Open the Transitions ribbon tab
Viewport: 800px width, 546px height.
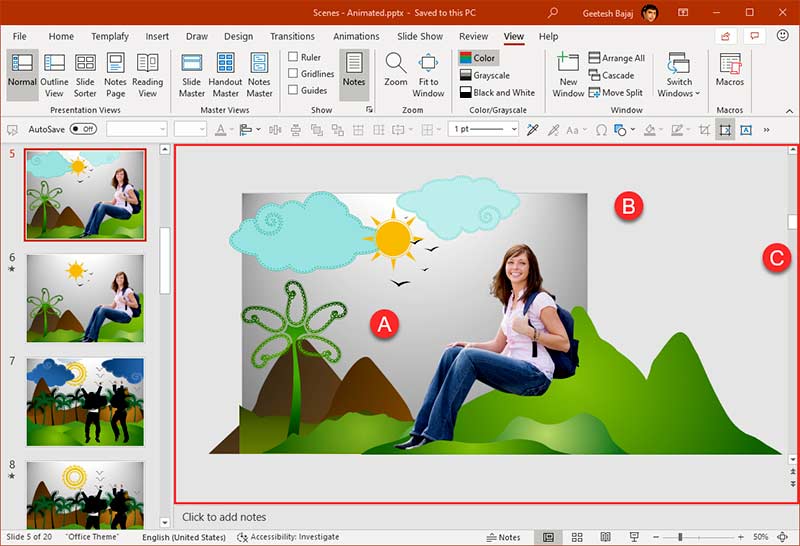point(292,36)
